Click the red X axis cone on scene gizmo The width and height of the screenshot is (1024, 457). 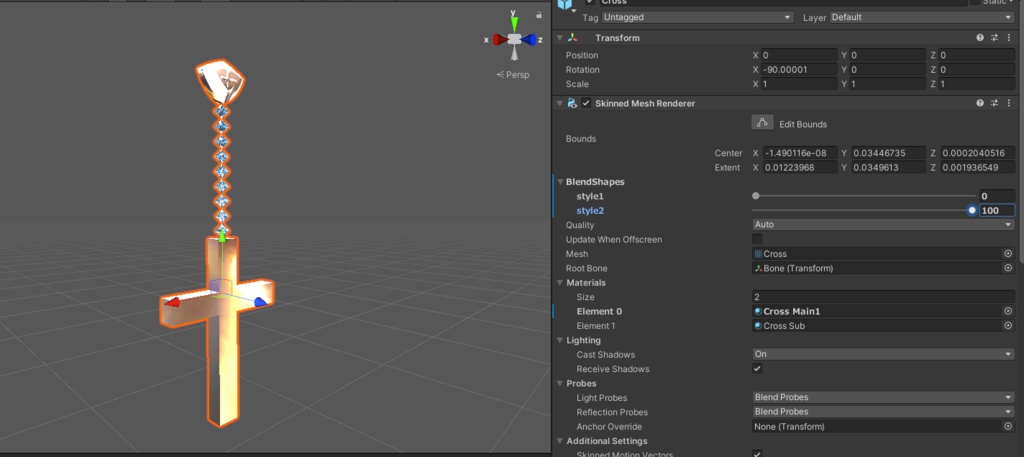click(500, 40)
